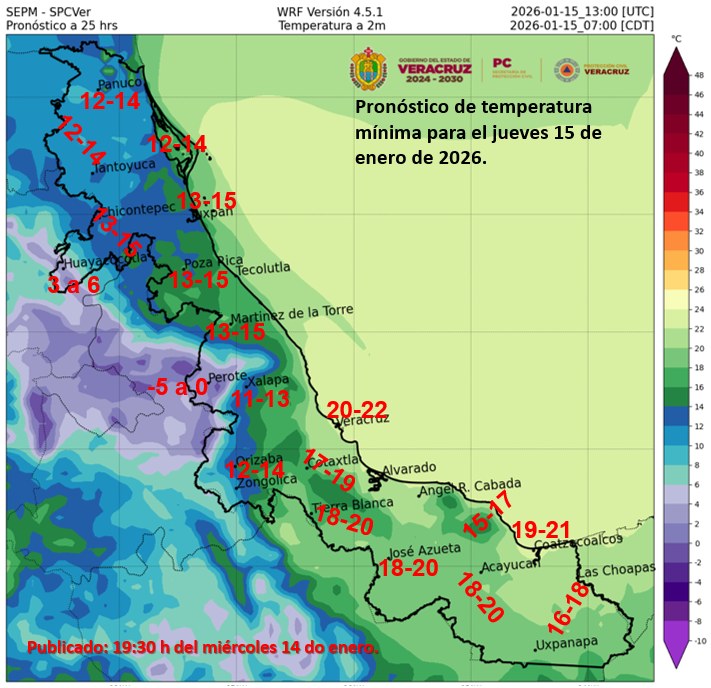Click the Las Choapas city label
Image resolution: width=711 pixels, height=688 pixels.
point(618,570)
